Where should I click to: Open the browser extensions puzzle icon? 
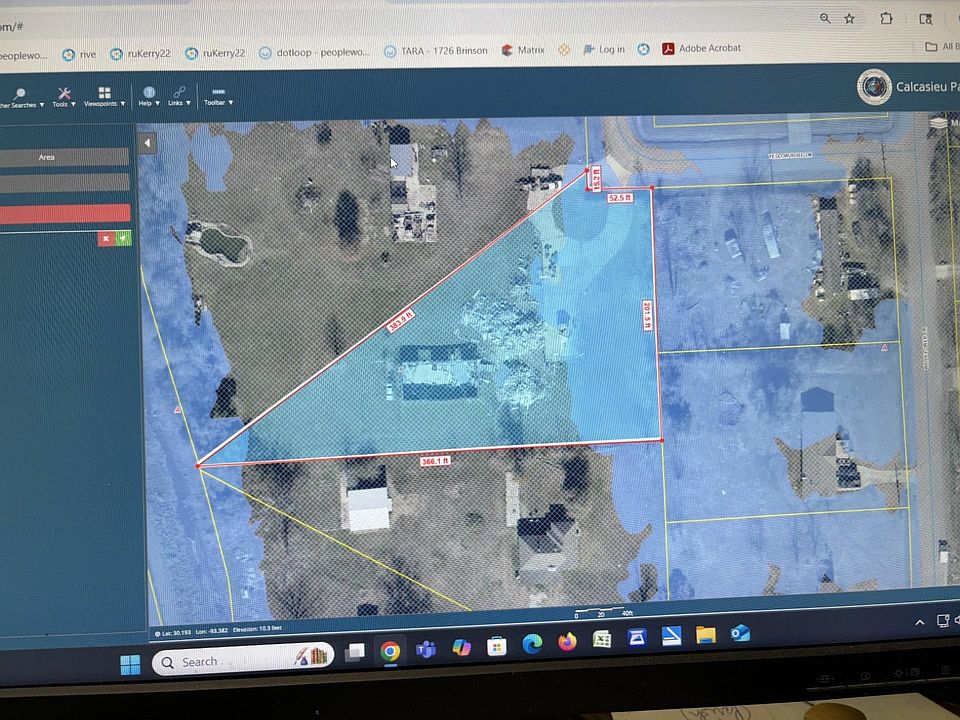tap(886, 18)
